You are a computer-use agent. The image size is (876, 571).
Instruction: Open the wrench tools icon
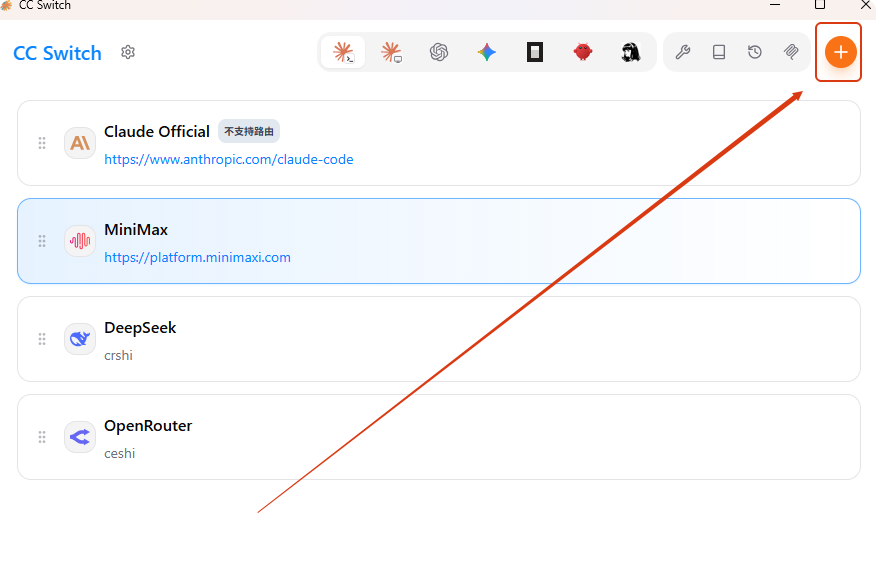(683, 53)
